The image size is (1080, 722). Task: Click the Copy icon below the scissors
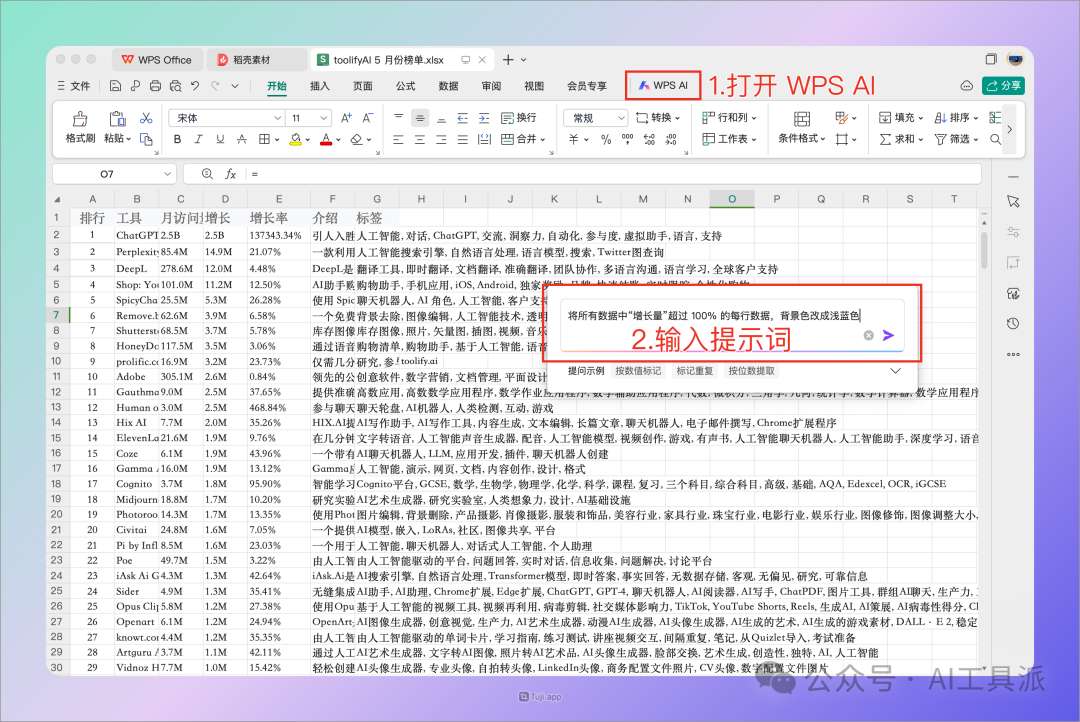pos(146,139)
